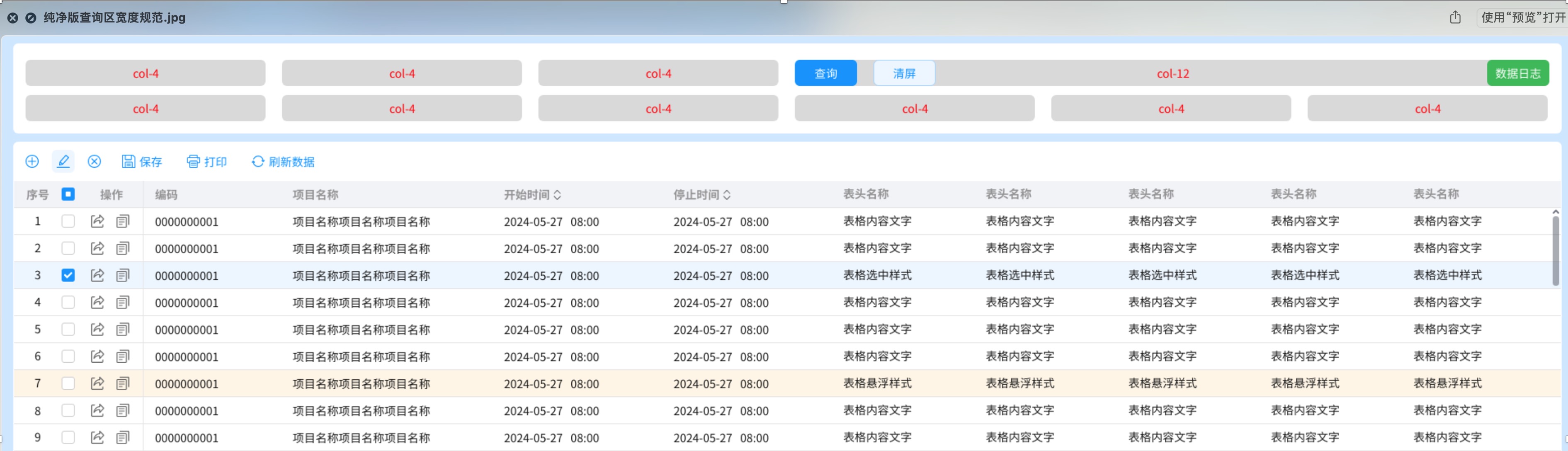Click the add (plus circle) toolbar icon
The height and width of the screenshot is (451, 1568).
pos(32,161)
